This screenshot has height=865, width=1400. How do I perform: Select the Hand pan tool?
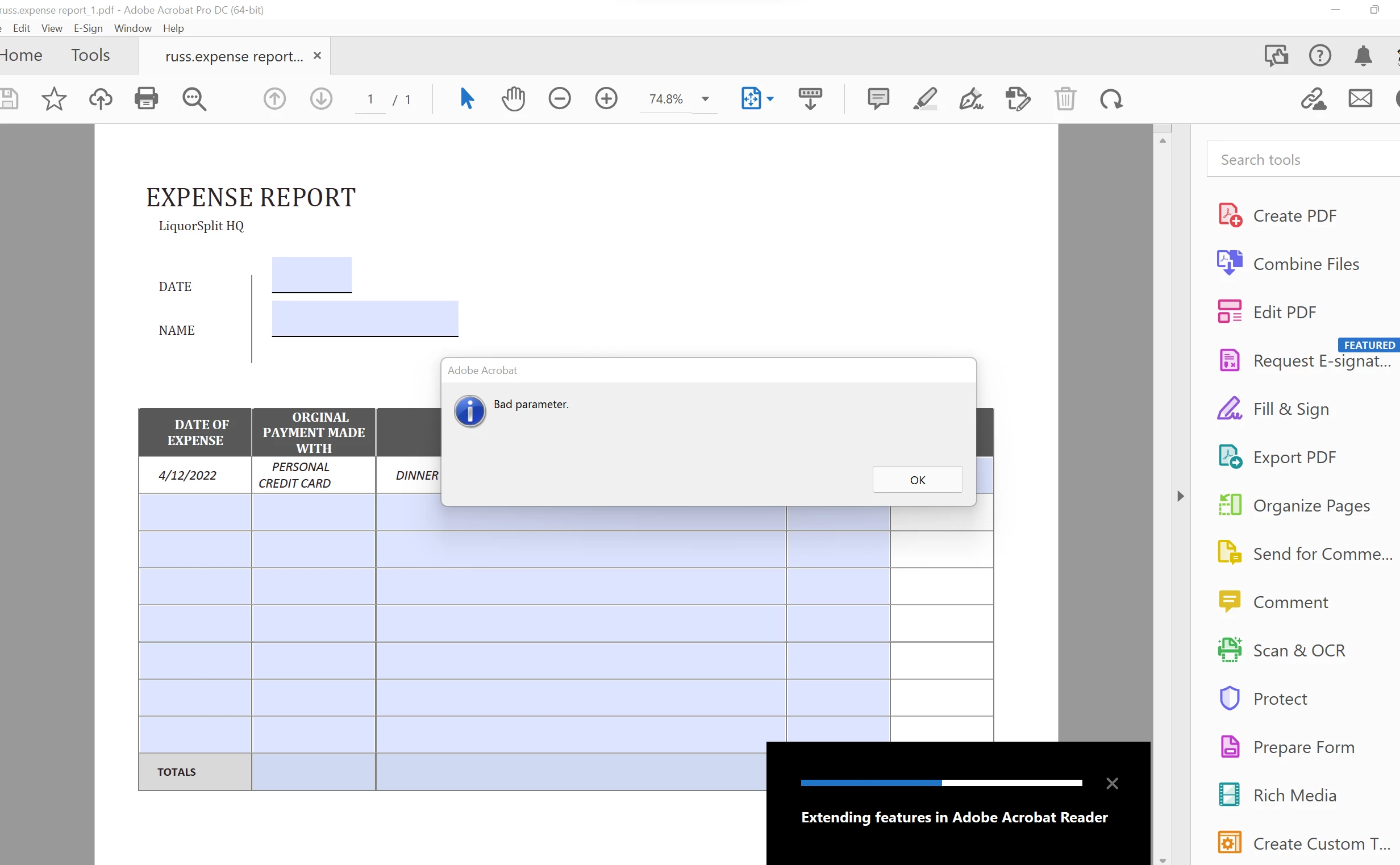click(x=513, y=99)
